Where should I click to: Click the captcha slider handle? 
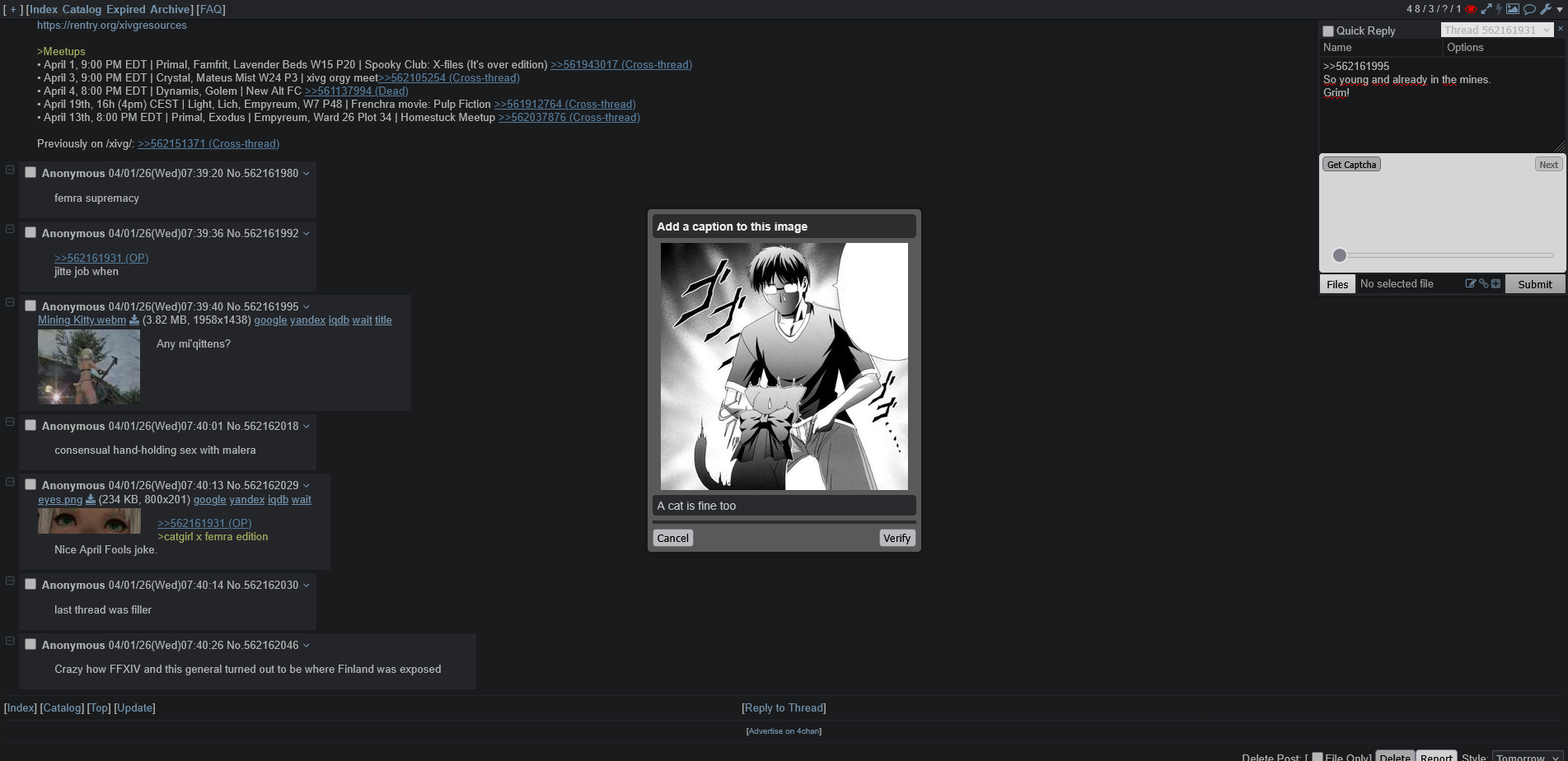[1340, 255]
